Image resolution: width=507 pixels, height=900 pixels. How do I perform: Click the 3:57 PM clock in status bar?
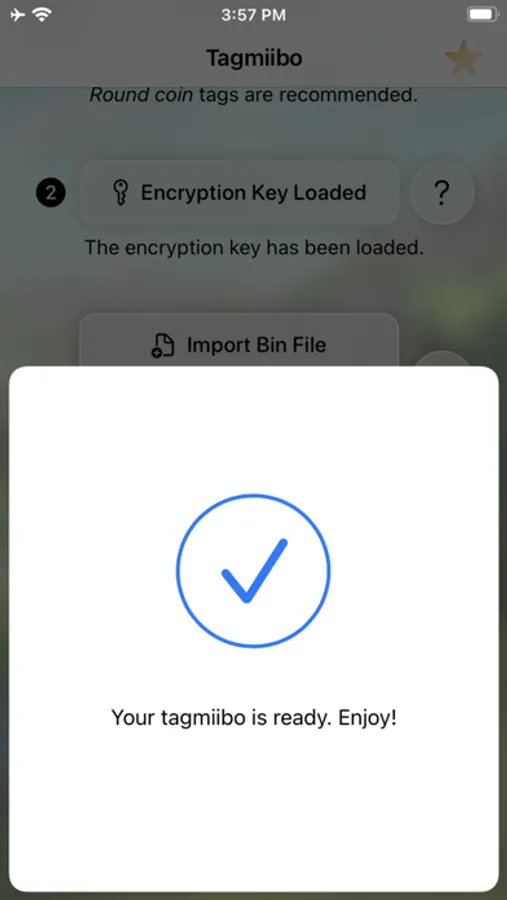(253, 15)
